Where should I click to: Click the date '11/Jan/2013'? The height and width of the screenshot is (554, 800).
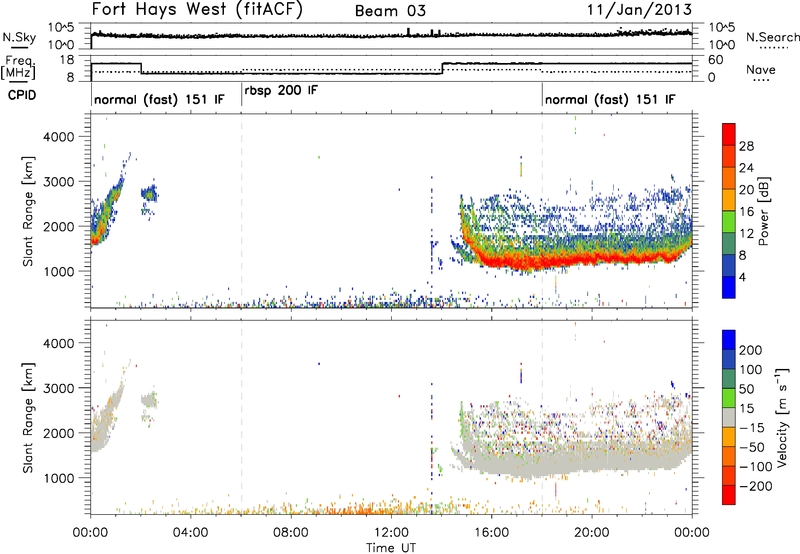pyautogui.click(x=639, y=9)
